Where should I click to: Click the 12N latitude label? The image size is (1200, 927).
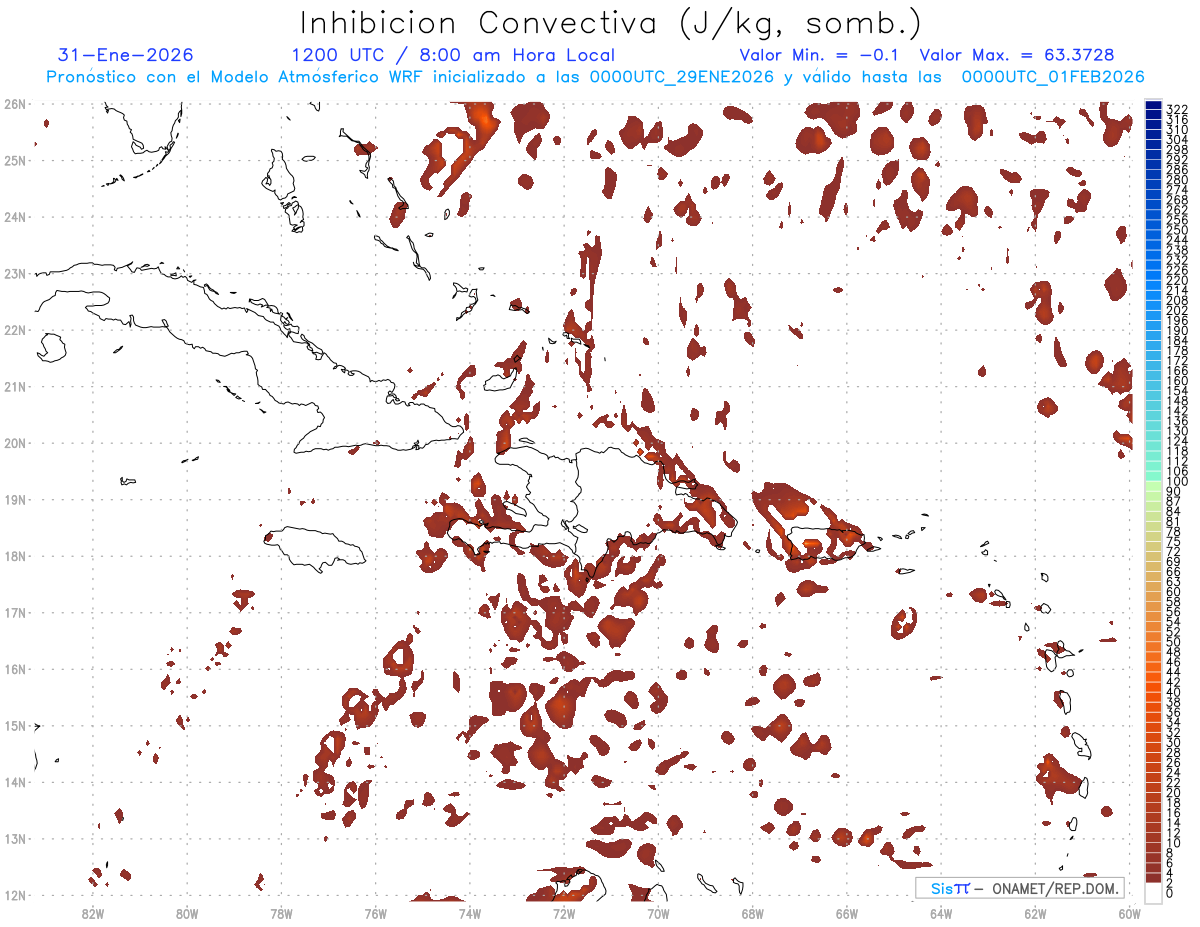[15, 895]
